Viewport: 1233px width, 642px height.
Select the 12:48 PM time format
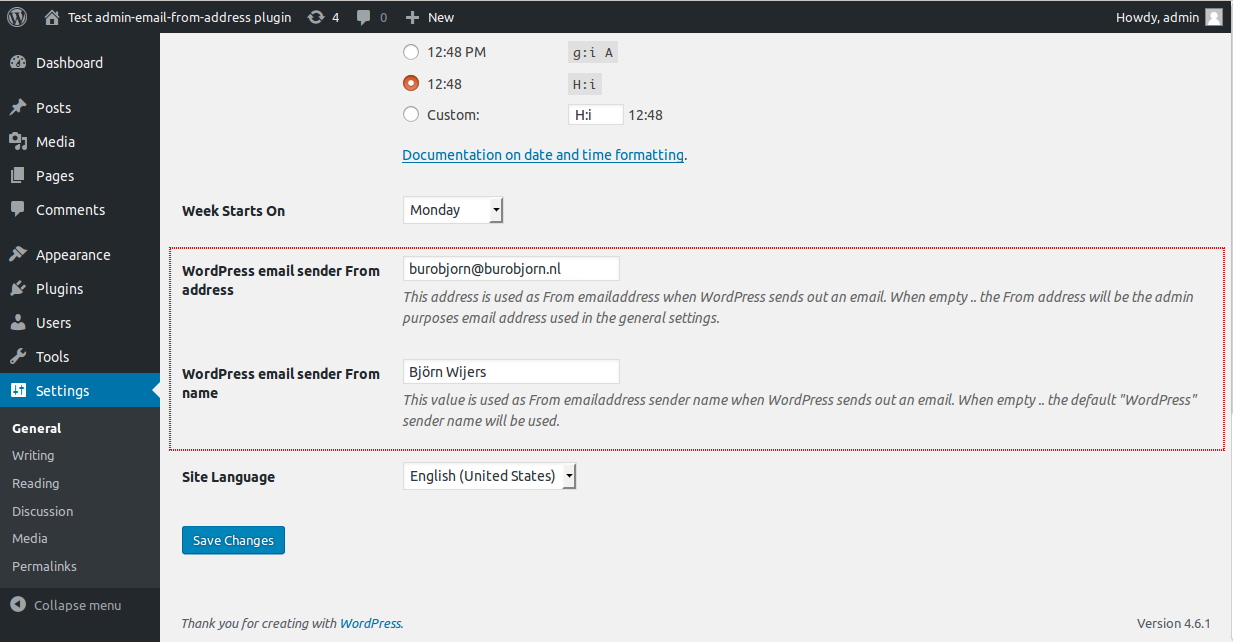click(411, 52)
